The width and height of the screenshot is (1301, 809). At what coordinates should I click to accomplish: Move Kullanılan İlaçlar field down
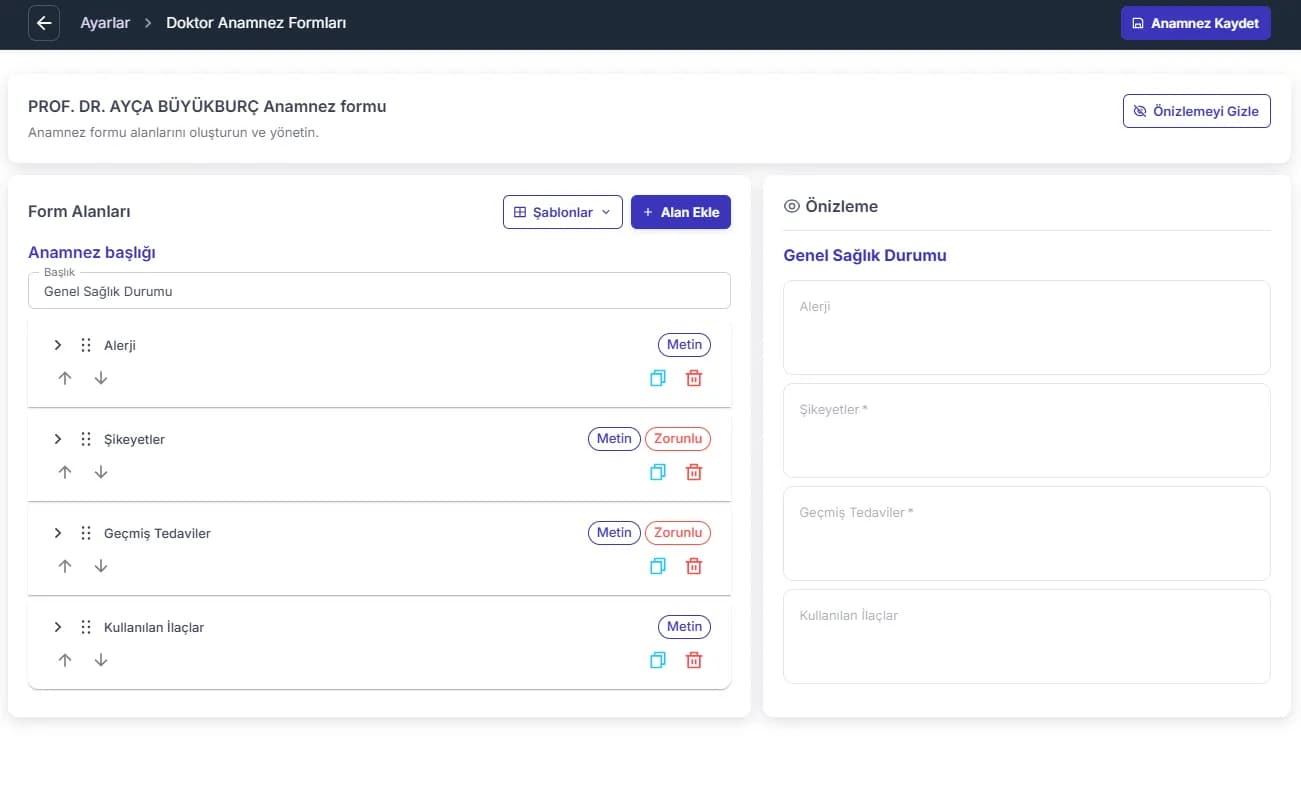click(101, 660)
